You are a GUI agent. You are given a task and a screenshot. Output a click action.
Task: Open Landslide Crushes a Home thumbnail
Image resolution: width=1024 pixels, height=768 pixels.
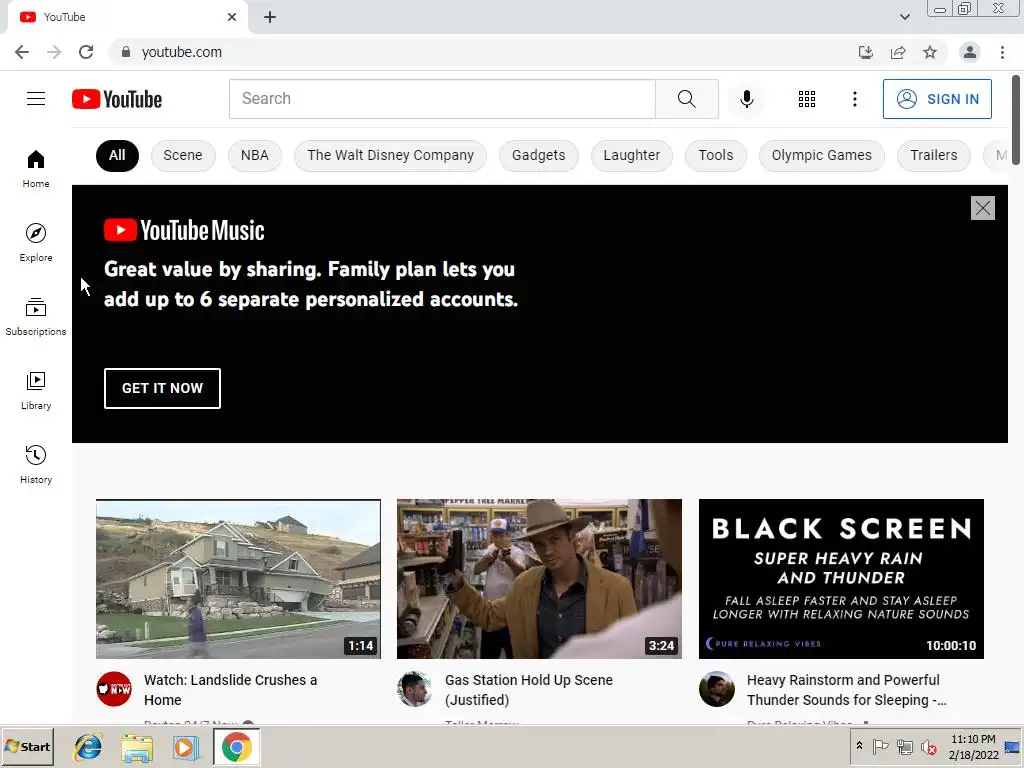click(x=238, y=579)
